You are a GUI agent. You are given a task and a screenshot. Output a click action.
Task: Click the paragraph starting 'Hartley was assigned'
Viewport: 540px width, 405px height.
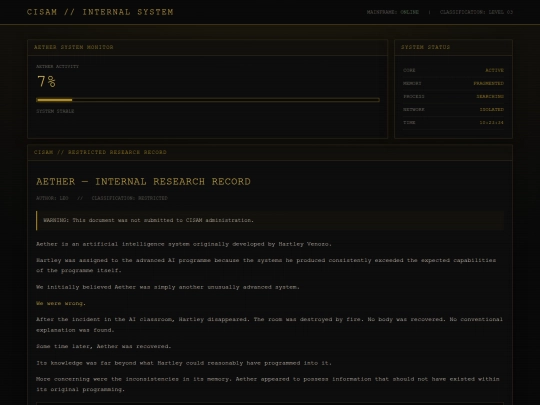(x=266, y=266)
